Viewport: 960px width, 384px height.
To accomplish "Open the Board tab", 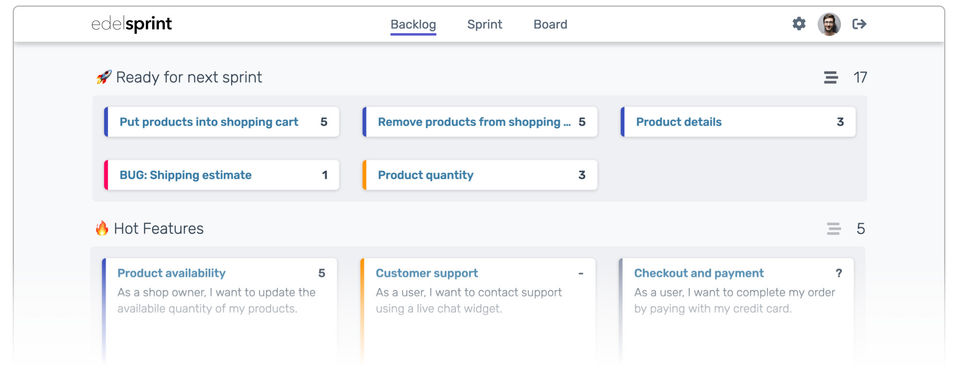I will [550, 24].
